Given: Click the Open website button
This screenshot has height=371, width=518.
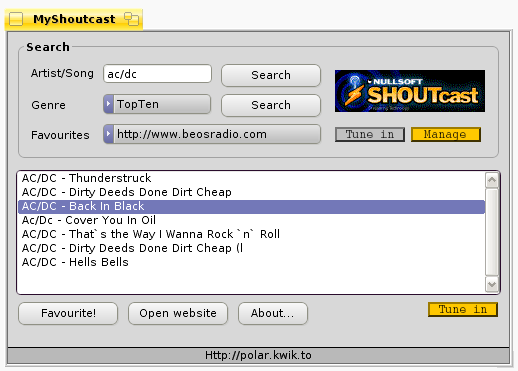Looking at the screenshot, I should 178,313.
